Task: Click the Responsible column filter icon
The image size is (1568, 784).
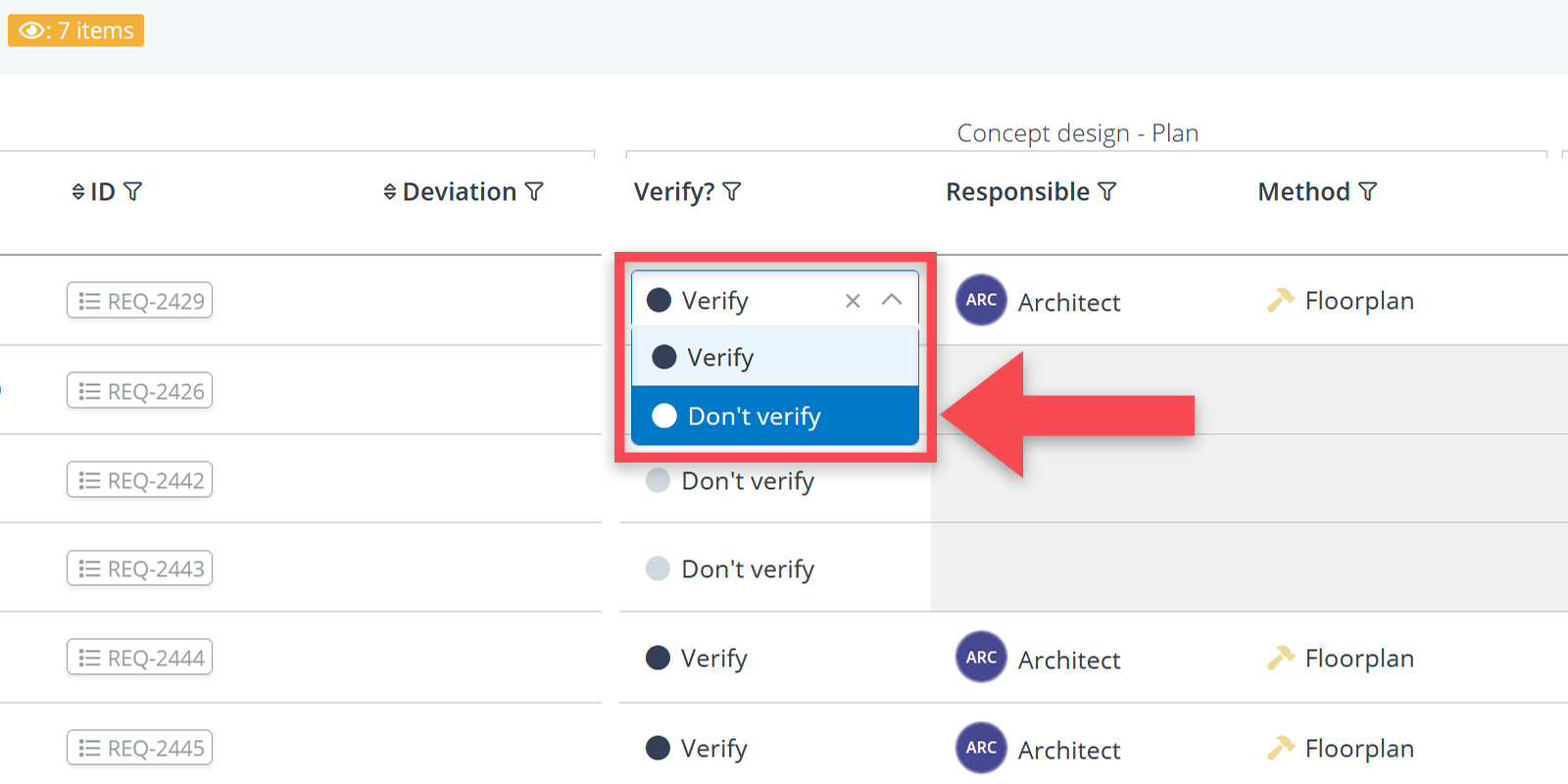Action: point(1107,192)
